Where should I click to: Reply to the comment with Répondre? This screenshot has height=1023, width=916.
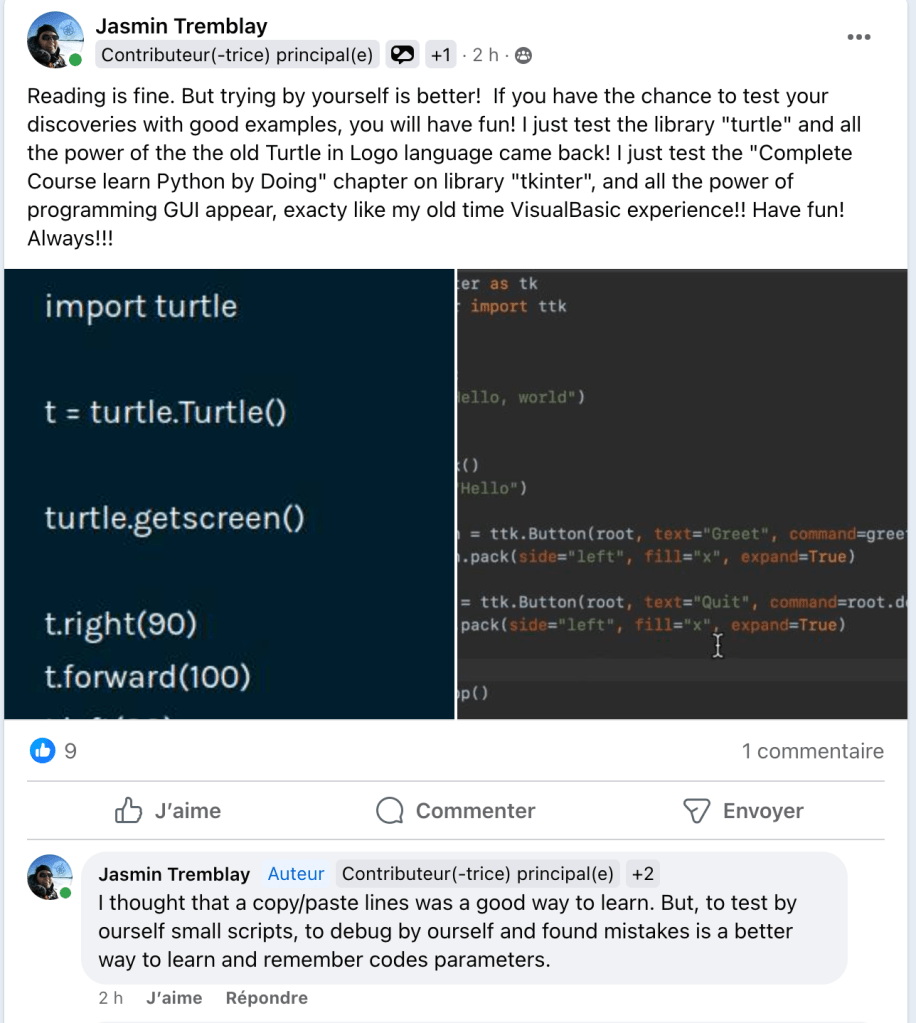click(x=266, y=998)
